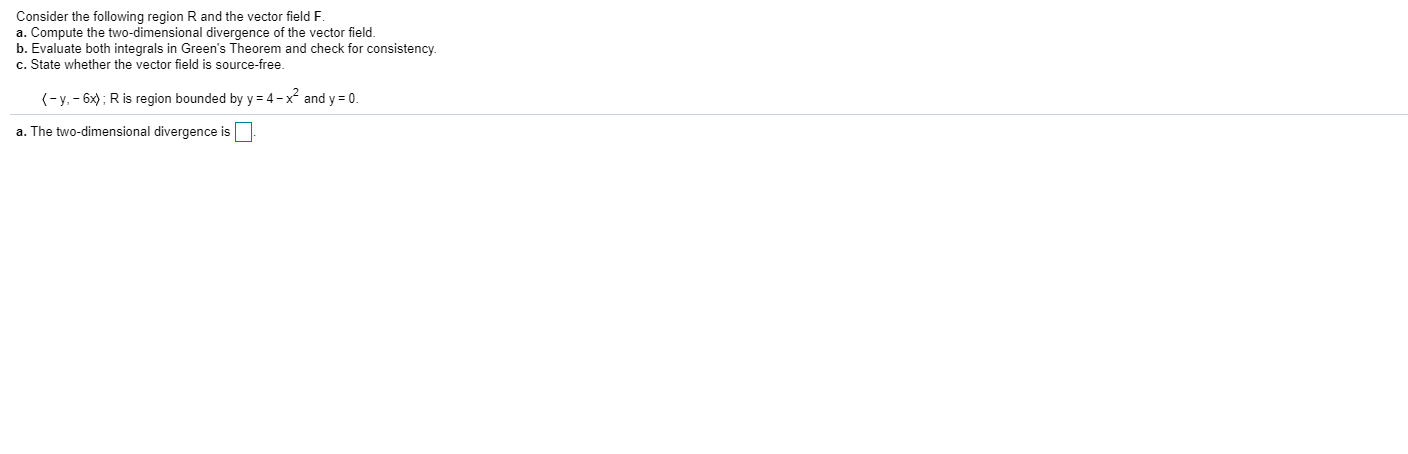The image size is (1408, 454).
Task: Click the 'y = 0' boundary equation
Action: [342, 99]
